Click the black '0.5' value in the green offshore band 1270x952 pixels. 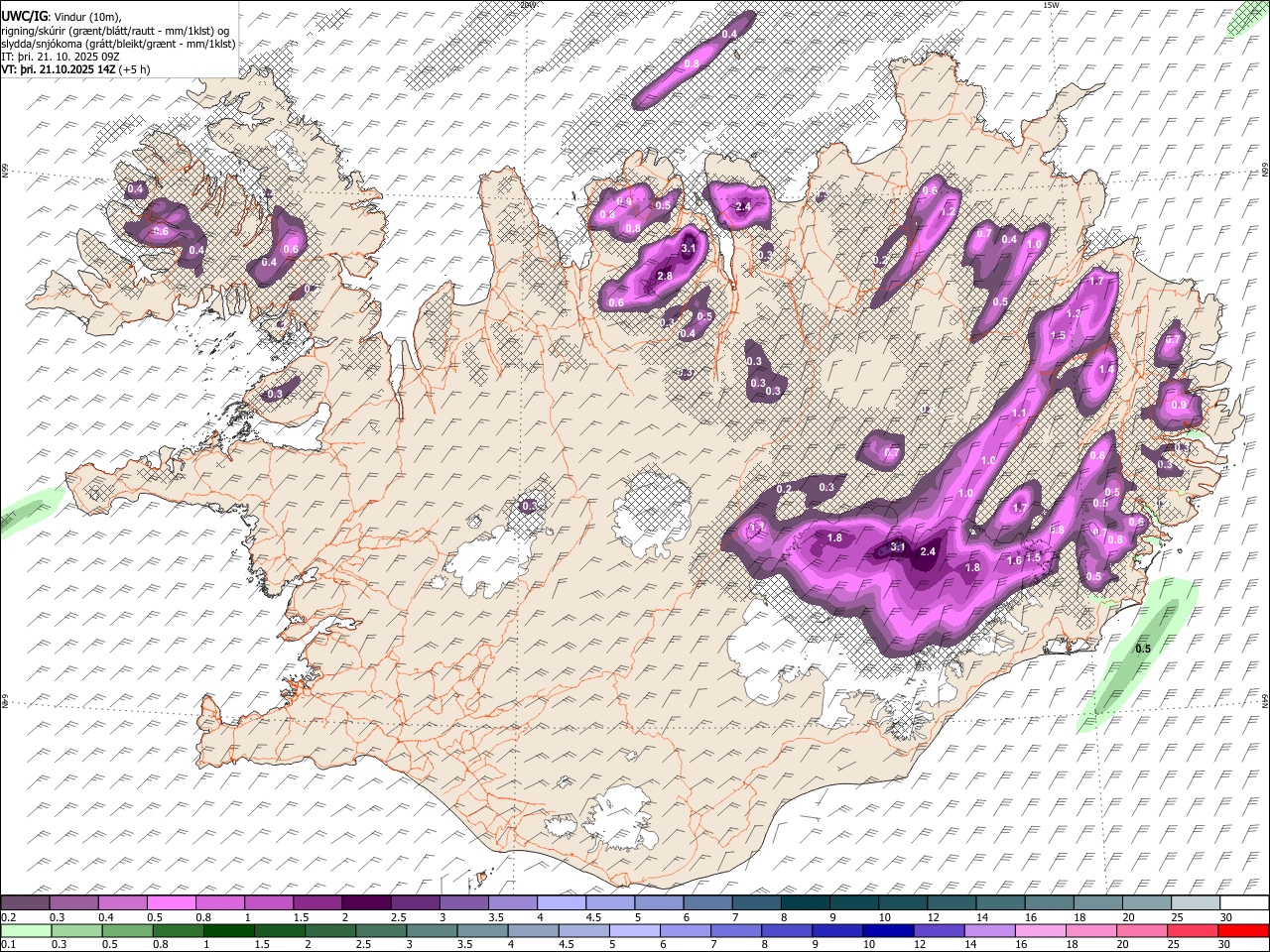(x=1143, y=649)
